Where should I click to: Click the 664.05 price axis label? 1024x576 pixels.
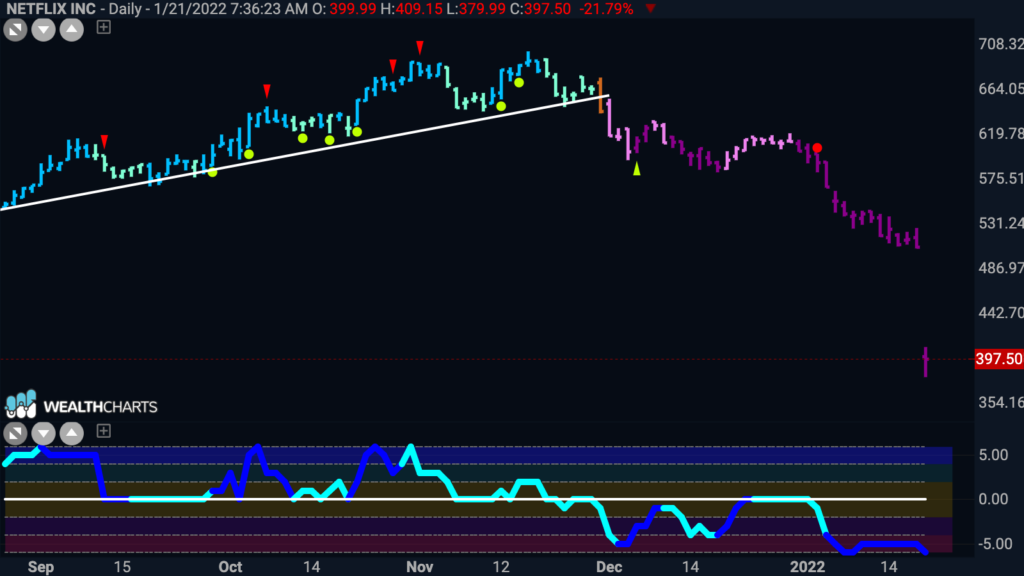[x=1000, y=89]
